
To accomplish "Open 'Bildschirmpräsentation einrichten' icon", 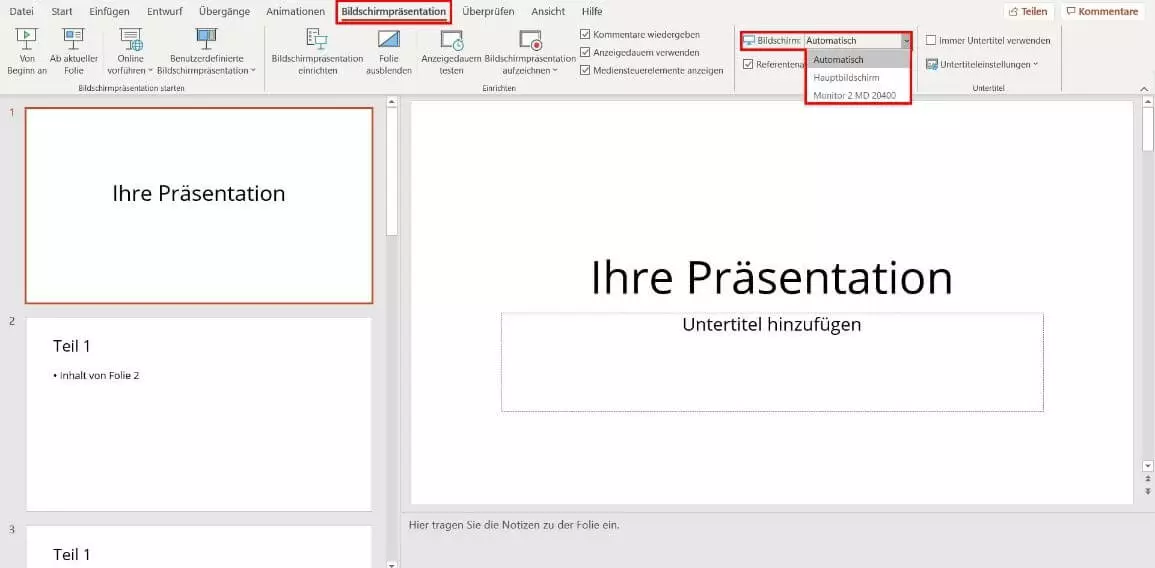I will pos(317,39).
